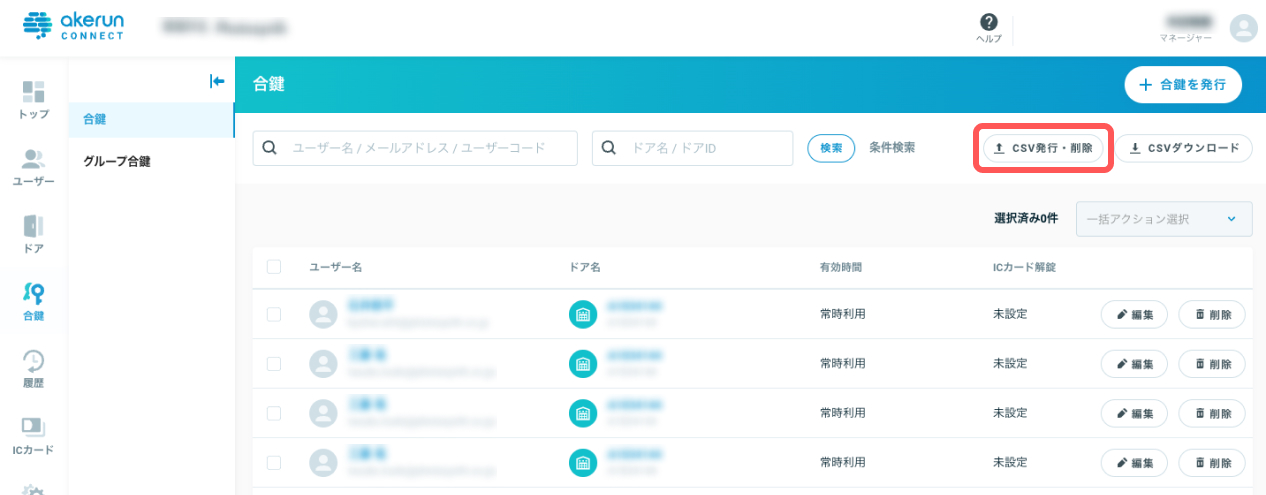Click third row door building icon
1266x495 pixels.
pos(583,413)
